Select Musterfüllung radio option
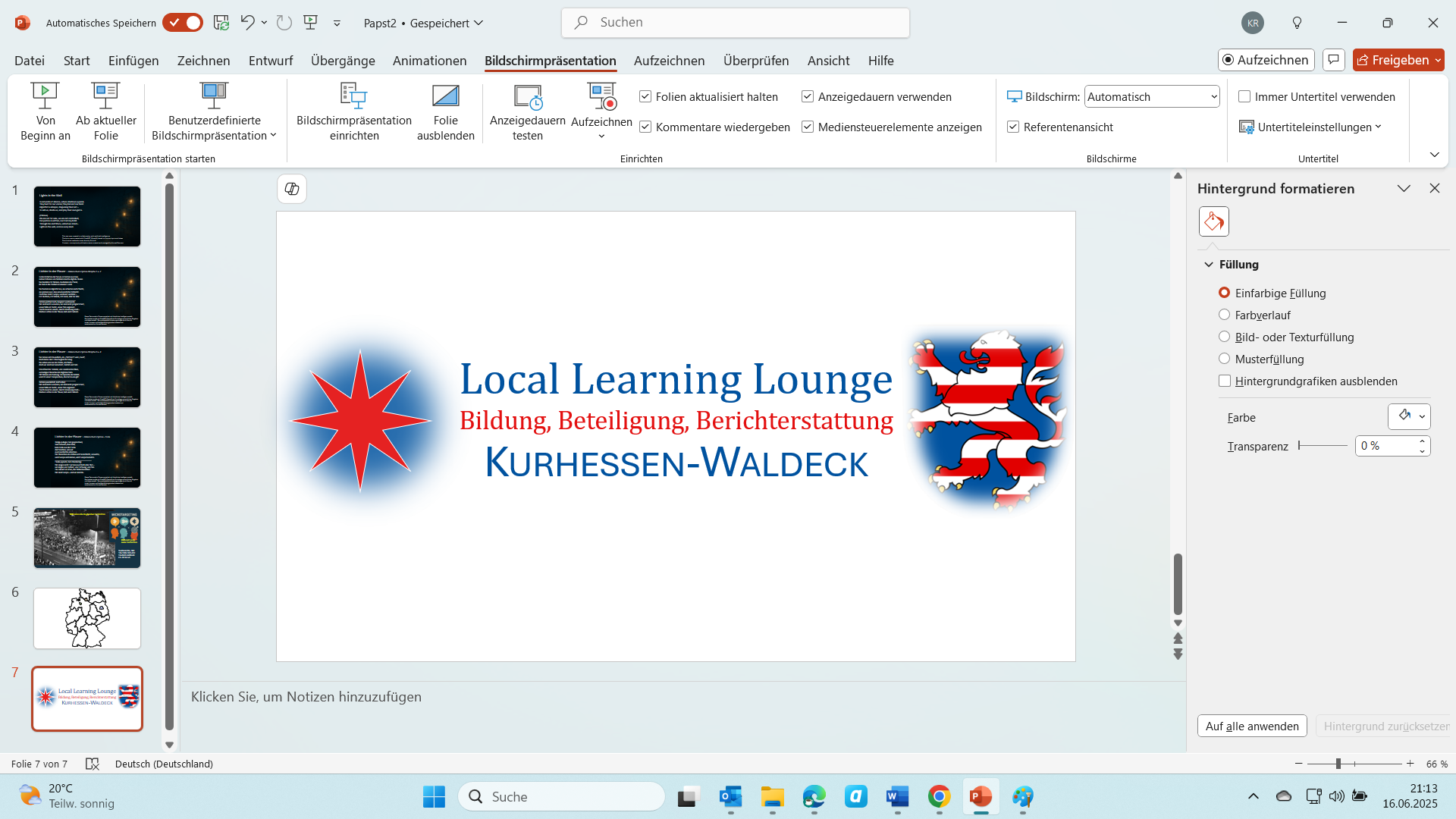 [1224, 359]
